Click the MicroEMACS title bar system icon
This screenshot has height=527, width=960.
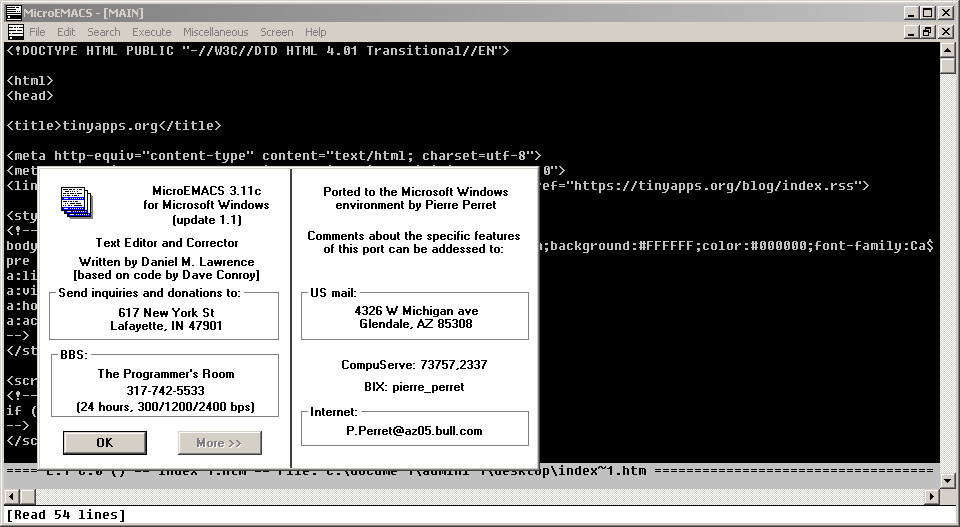[13, 12]
